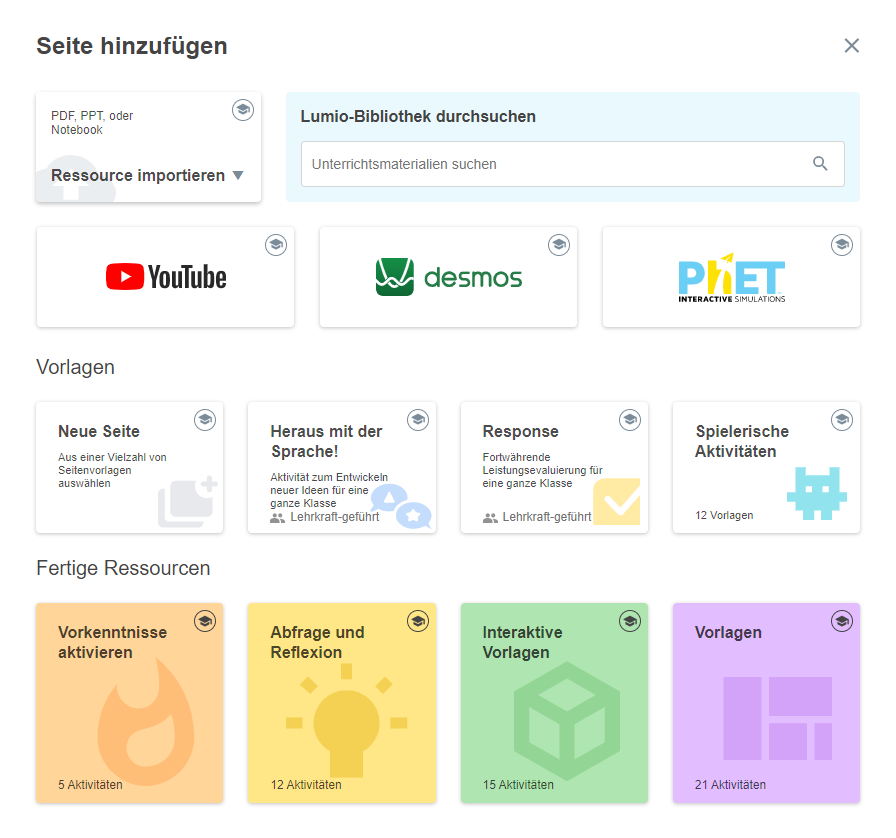Click the Unterrichtsmaterialien suchen search field
Viewport: 896px width, 838px height.
pos(555,164)
